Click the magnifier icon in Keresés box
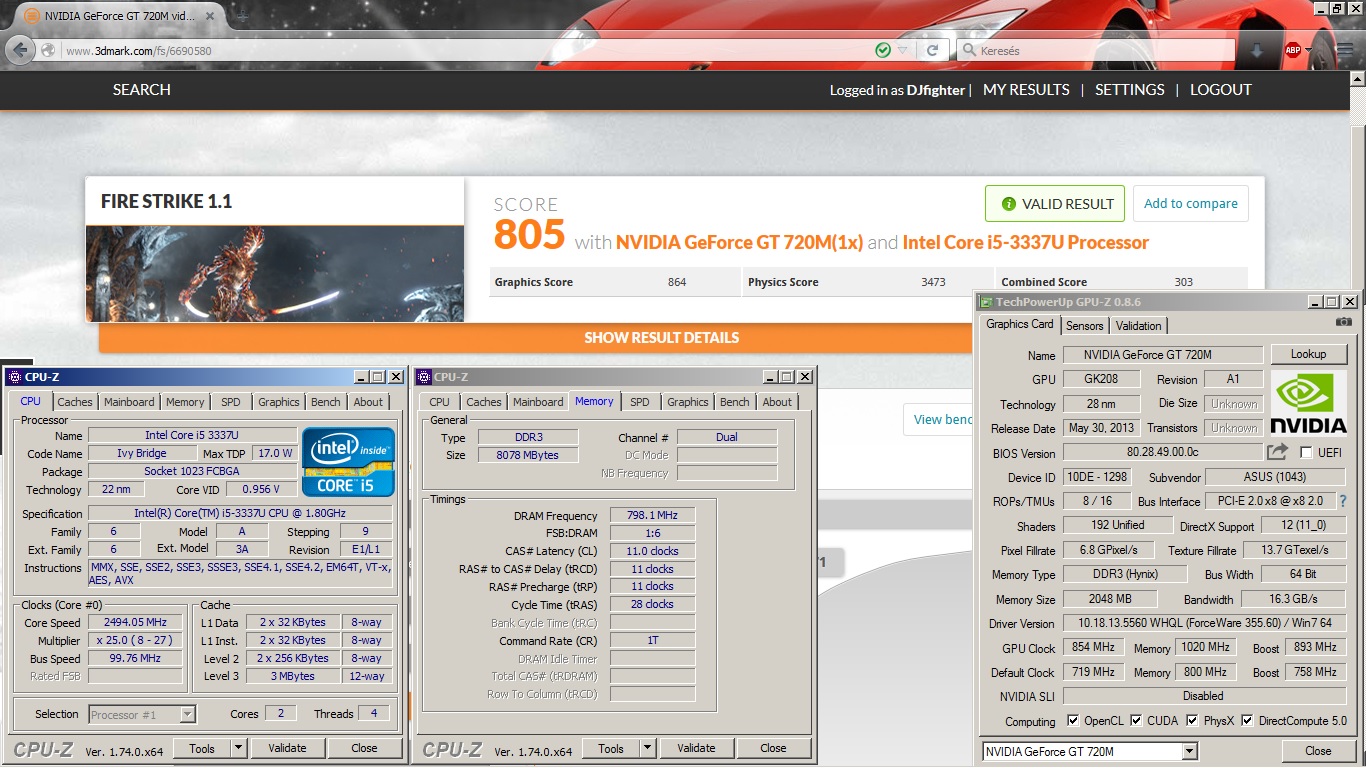This screenshot has width=1366, height=768. 969,51
